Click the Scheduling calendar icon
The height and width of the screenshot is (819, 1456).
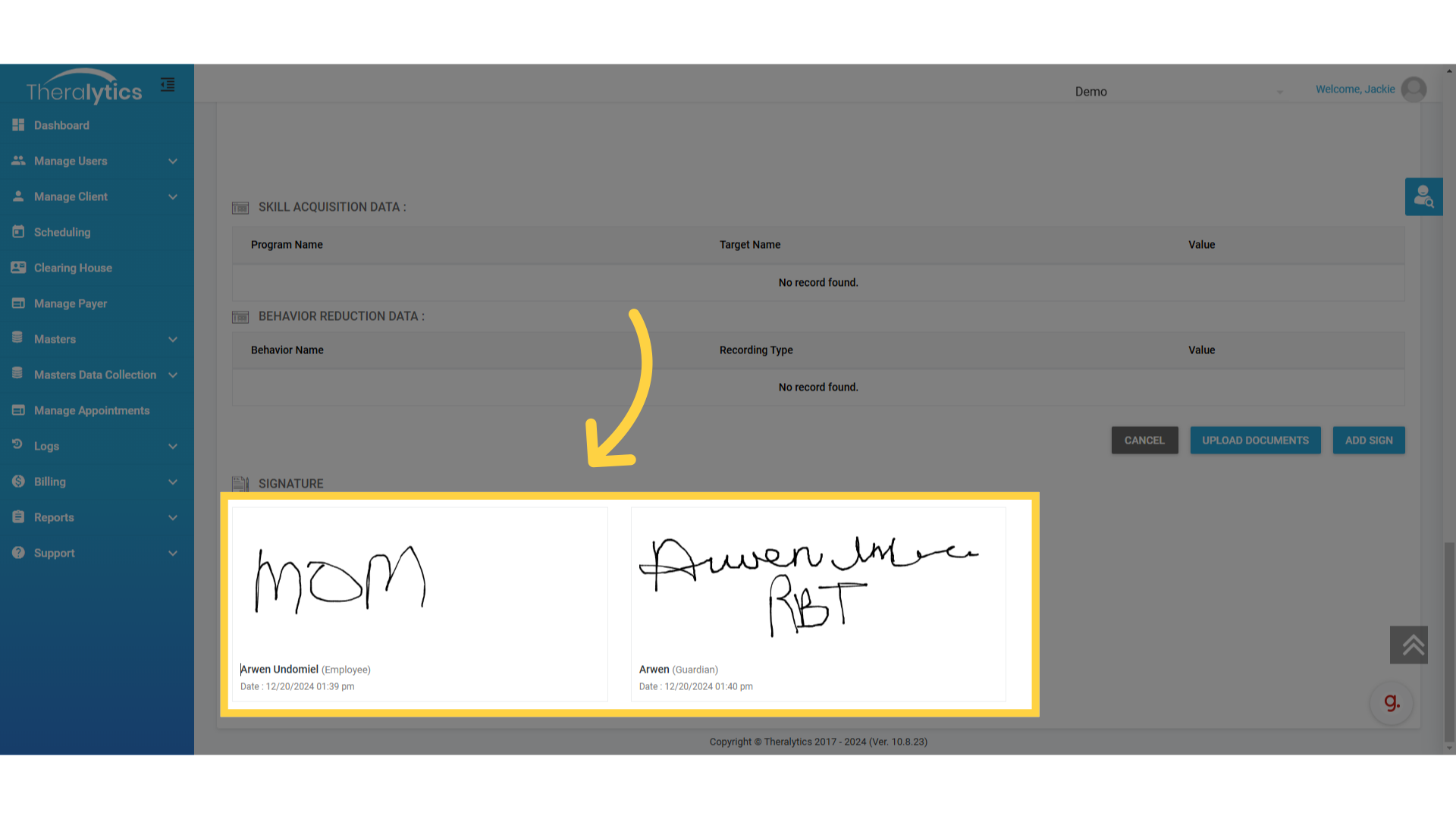(x=18, y=232)
